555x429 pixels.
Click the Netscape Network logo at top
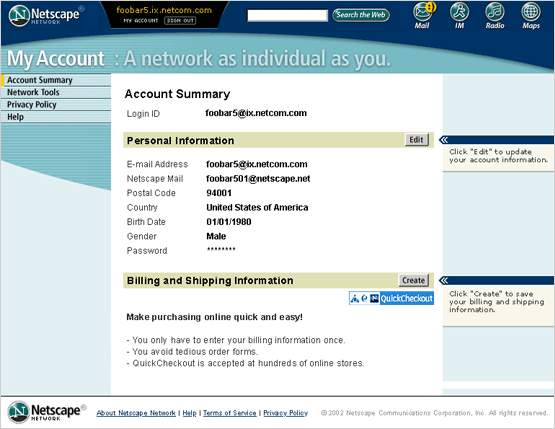(46, 16)
